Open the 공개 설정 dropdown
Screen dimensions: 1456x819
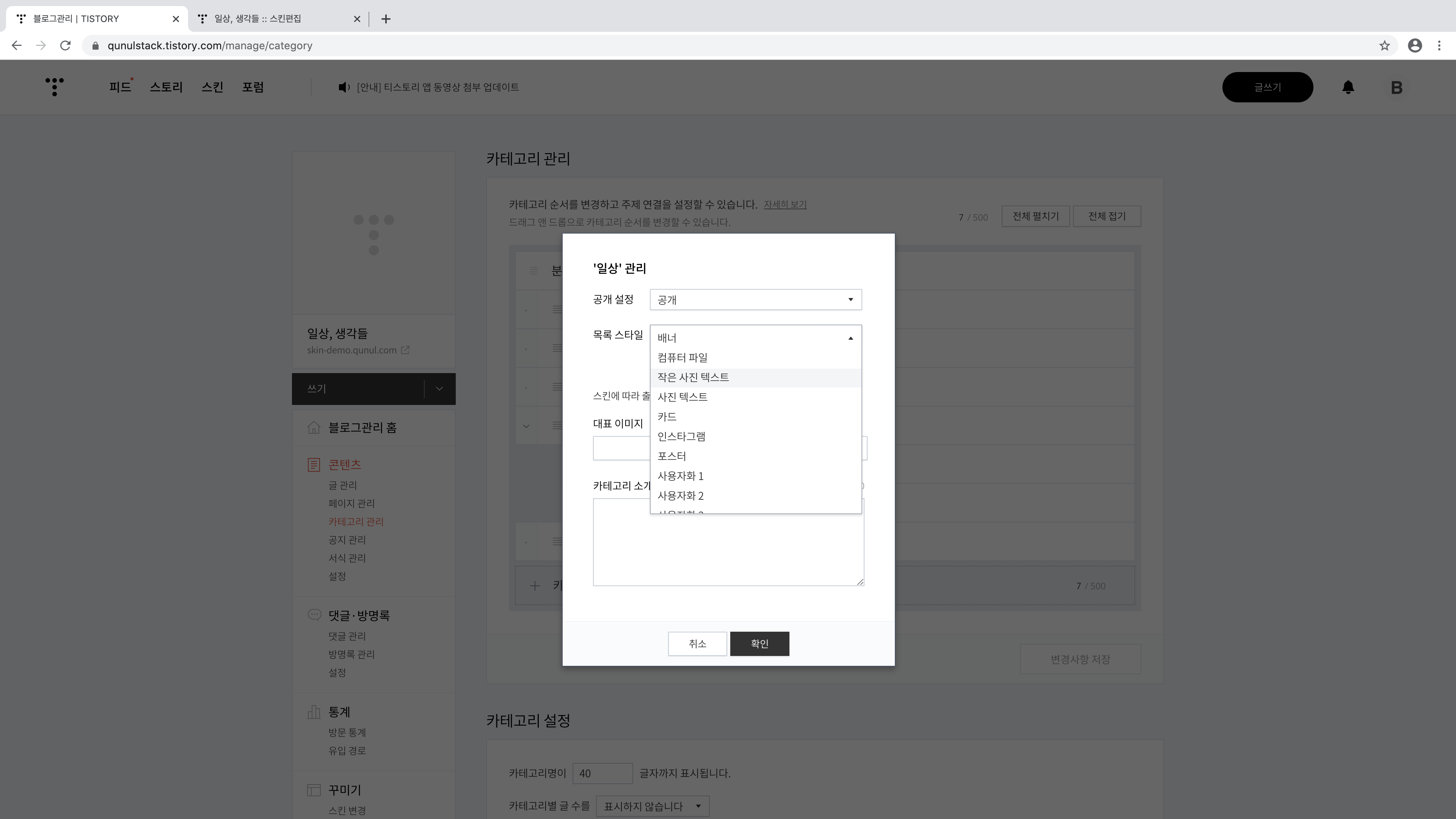[755, 300]
